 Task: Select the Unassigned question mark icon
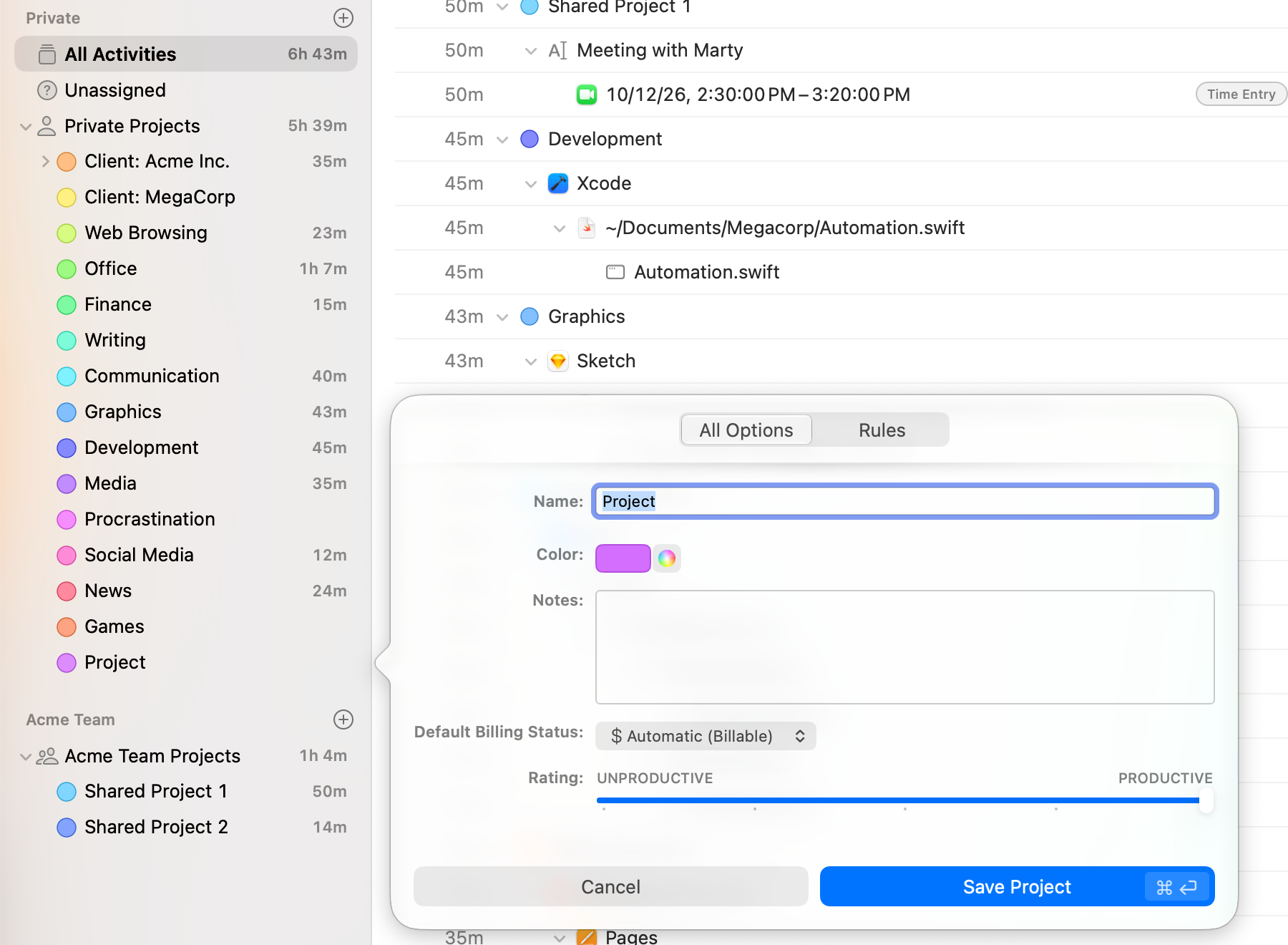47,90
